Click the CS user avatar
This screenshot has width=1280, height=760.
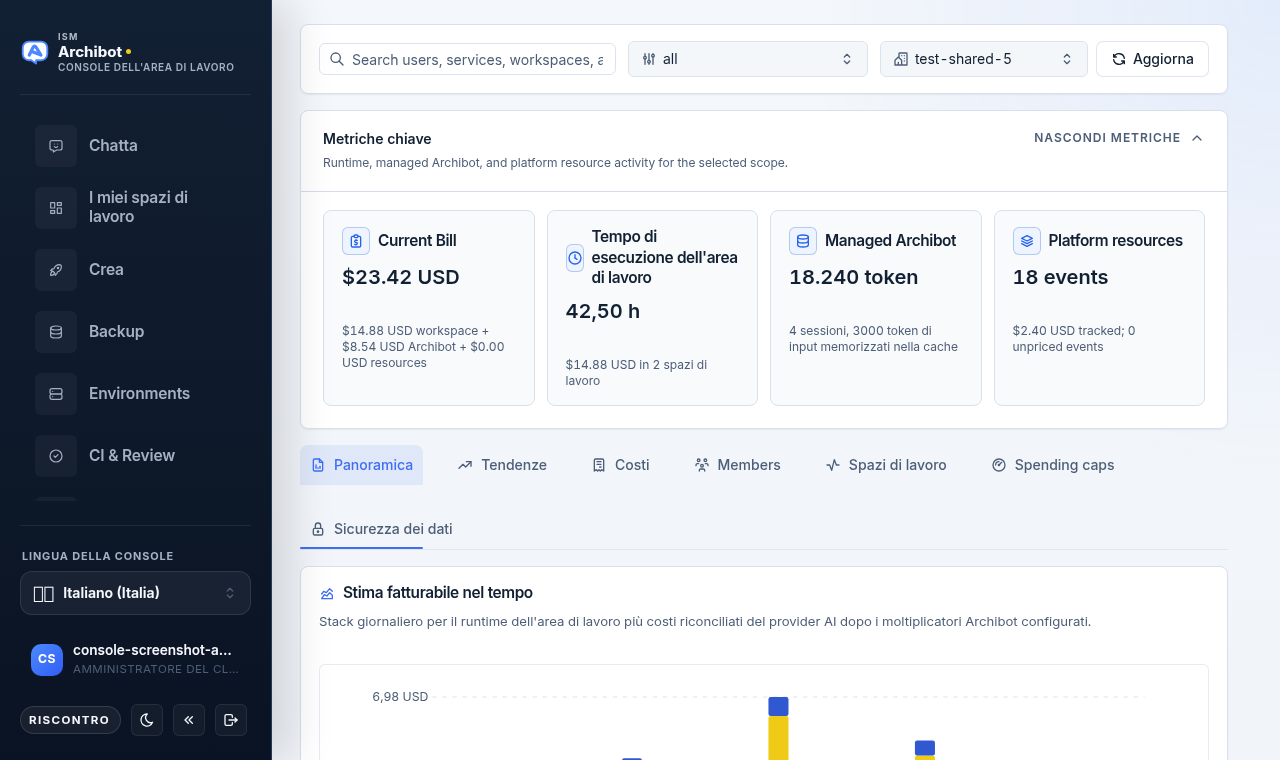tap(47, 660)
